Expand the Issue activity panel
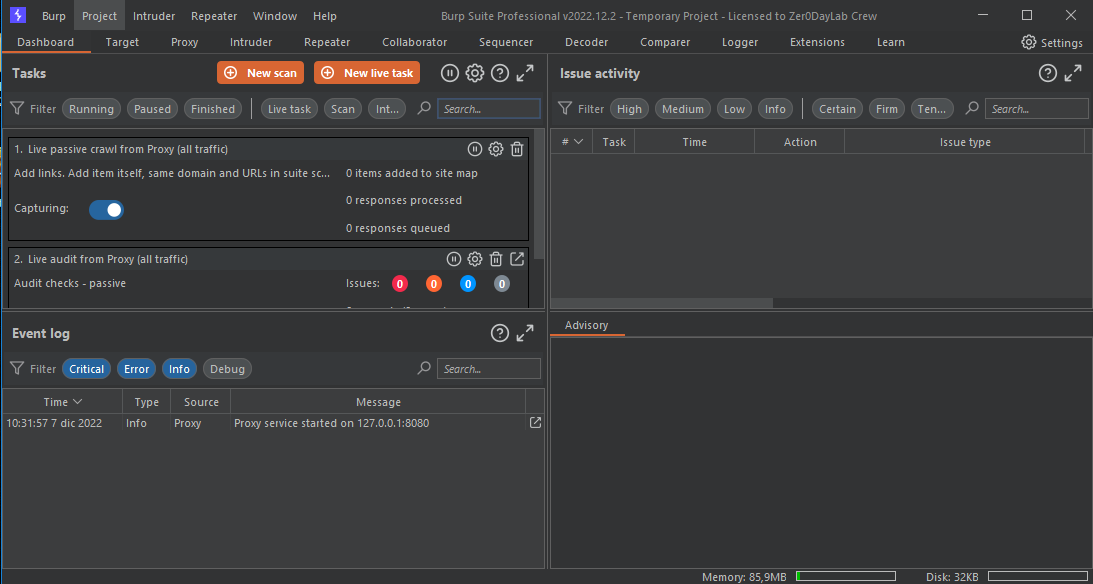The image size is (1093, 584). [1073, 72]
